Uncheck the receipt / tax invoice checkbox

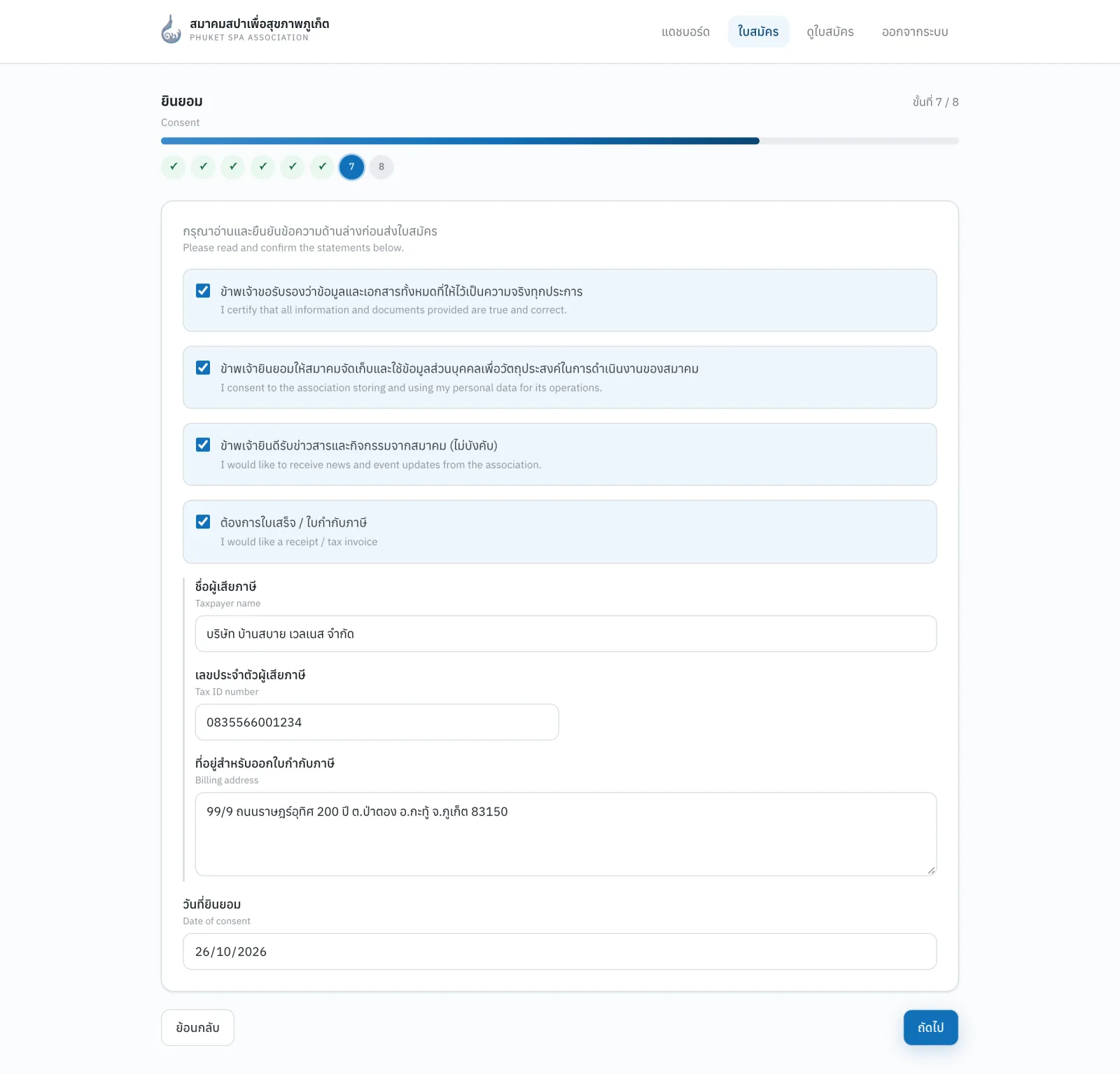pos(203,522)
